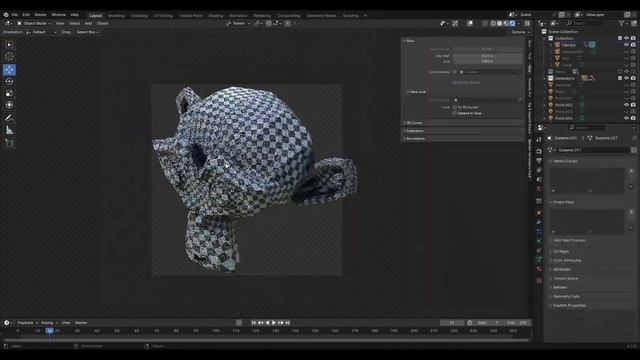Select the Transform tool
Screen dimensions: 640x360
point(9,105)
